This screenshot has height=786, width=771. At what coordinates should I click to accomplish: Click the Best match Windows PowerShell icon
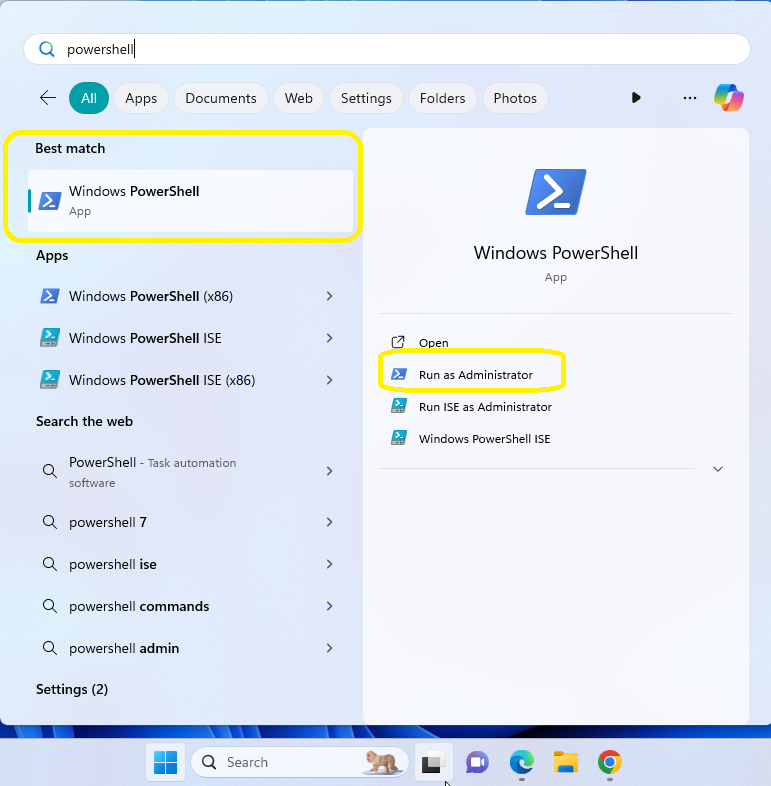50,201
